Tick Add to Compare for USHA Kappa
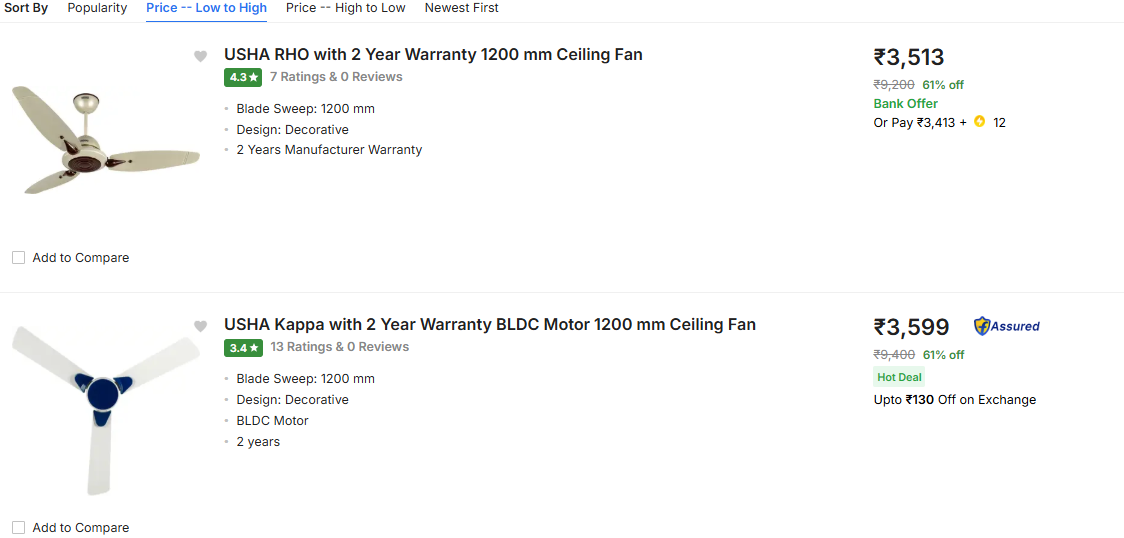1124x538 pixels. point(18,528)
